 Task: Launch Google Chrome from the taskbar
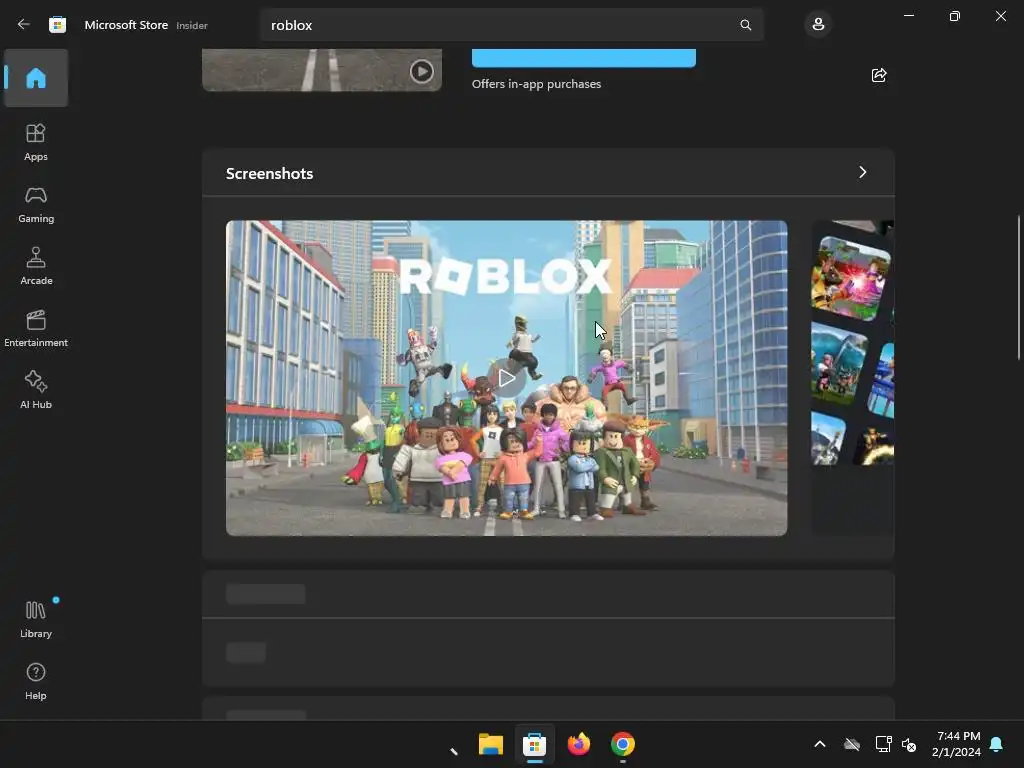tap(622, 744)
